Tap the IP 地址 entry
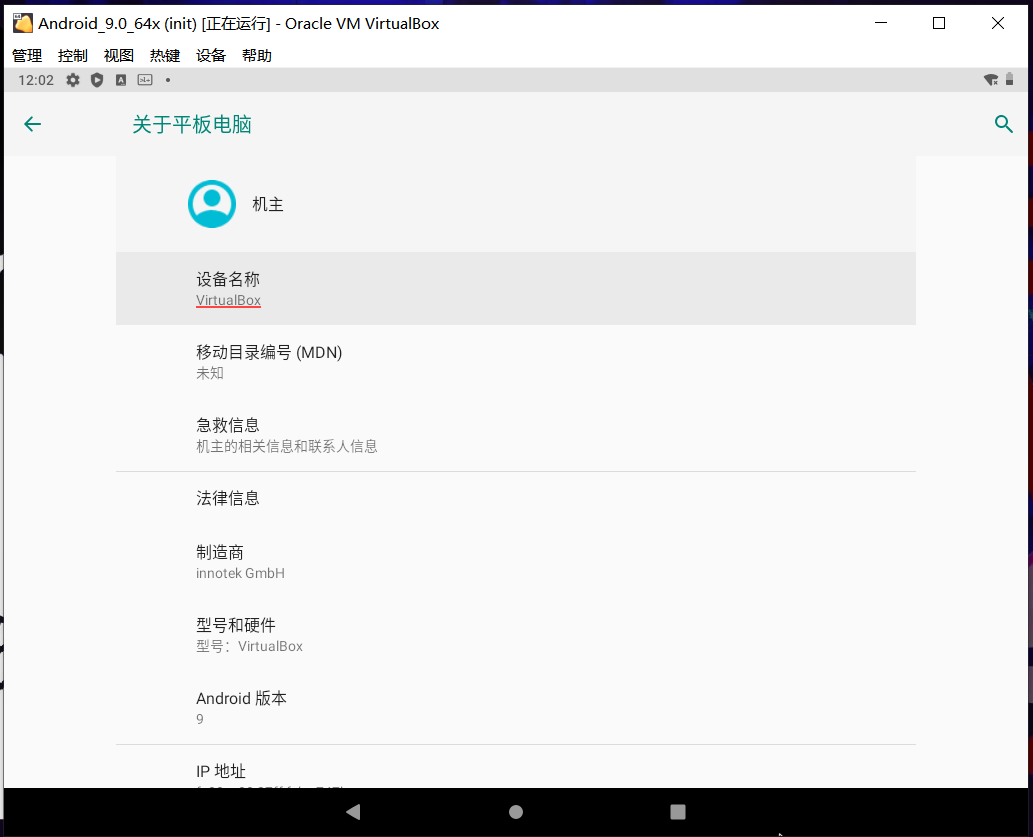 (516, 766)
